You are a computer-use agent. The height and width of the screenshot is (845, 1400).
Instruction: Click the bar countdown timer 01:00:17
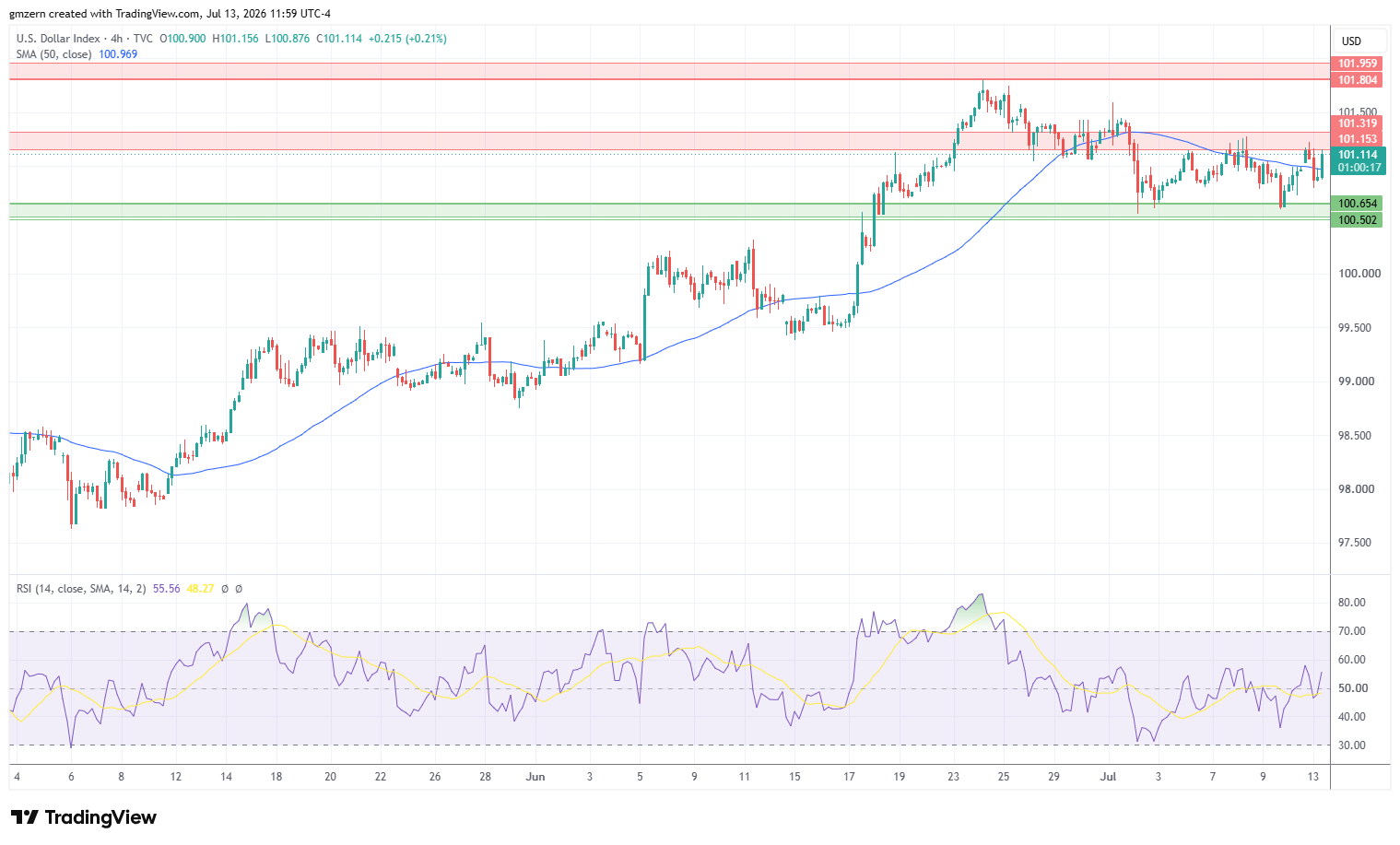pyautogui.click(x=1359, y=168)
